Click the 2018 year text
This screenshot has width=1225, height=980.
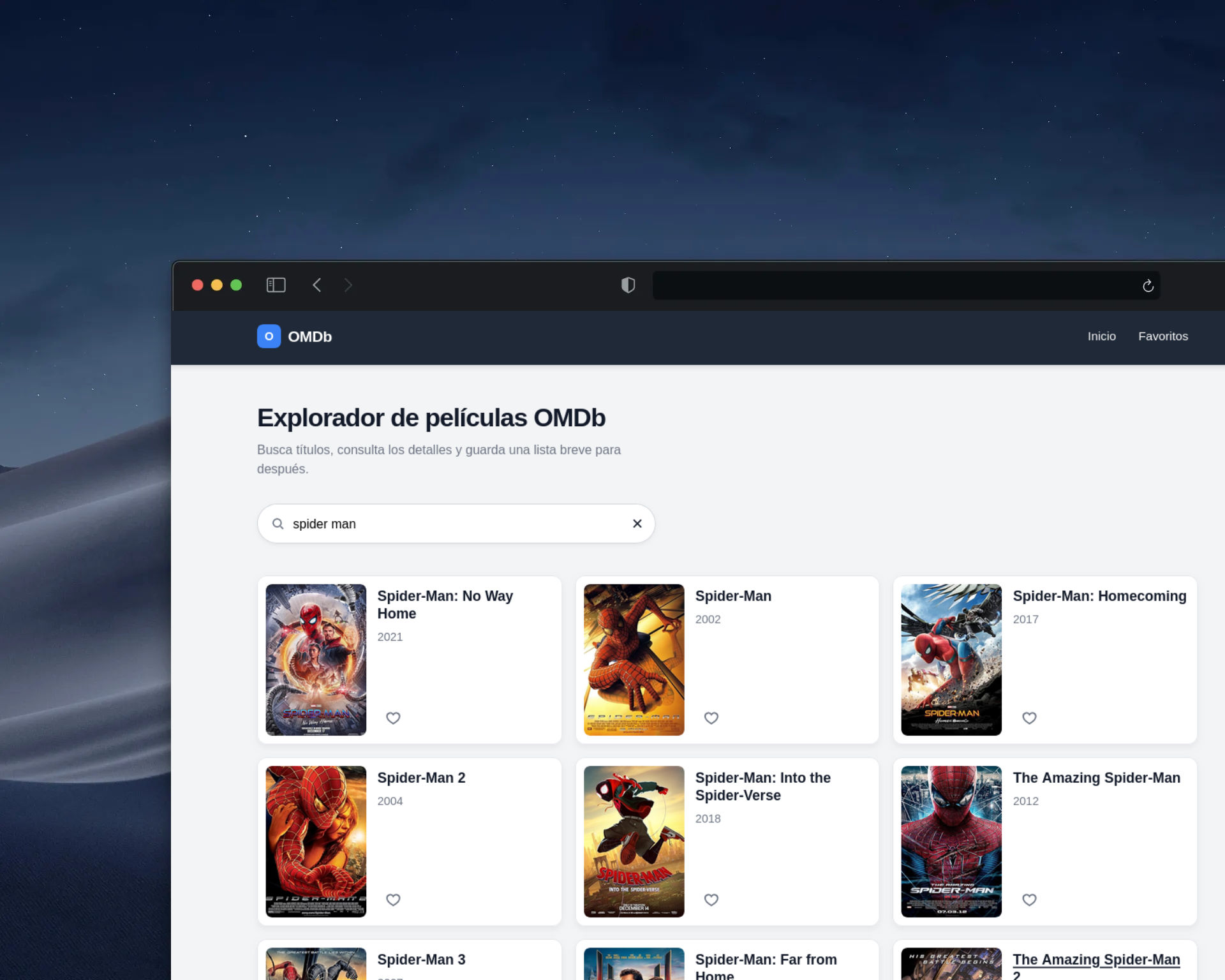click(x=708, y=819)
